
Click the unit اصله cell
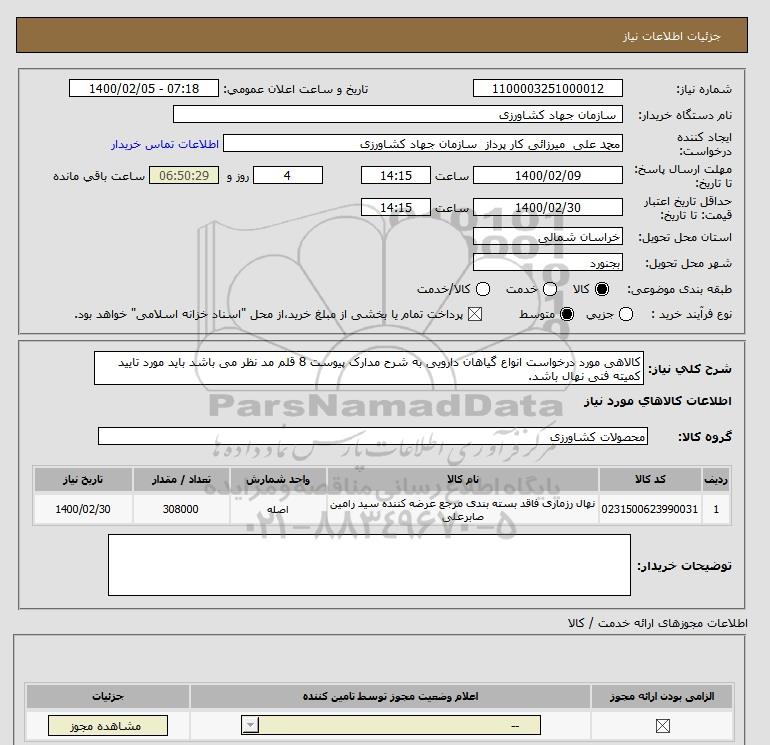(x=278, y=509)
